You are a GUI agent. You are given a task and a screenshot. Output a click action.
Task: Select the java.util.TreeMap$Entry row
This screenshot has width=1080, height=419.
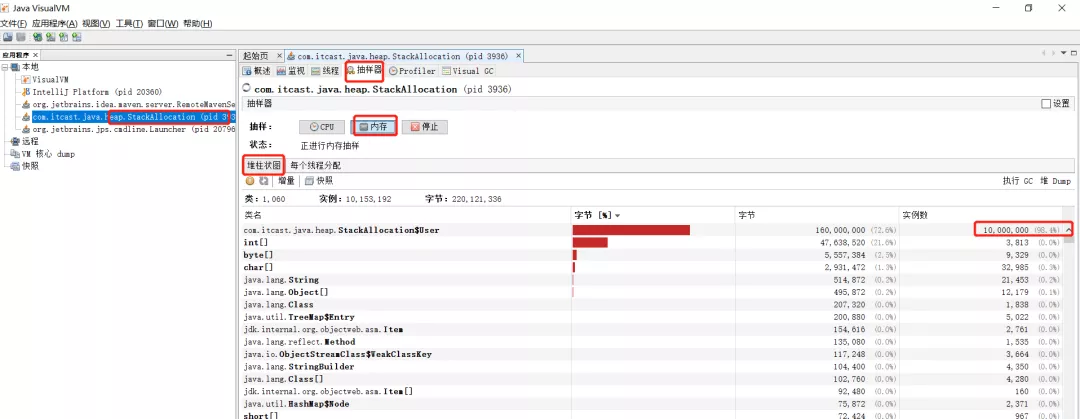[653, 317]
